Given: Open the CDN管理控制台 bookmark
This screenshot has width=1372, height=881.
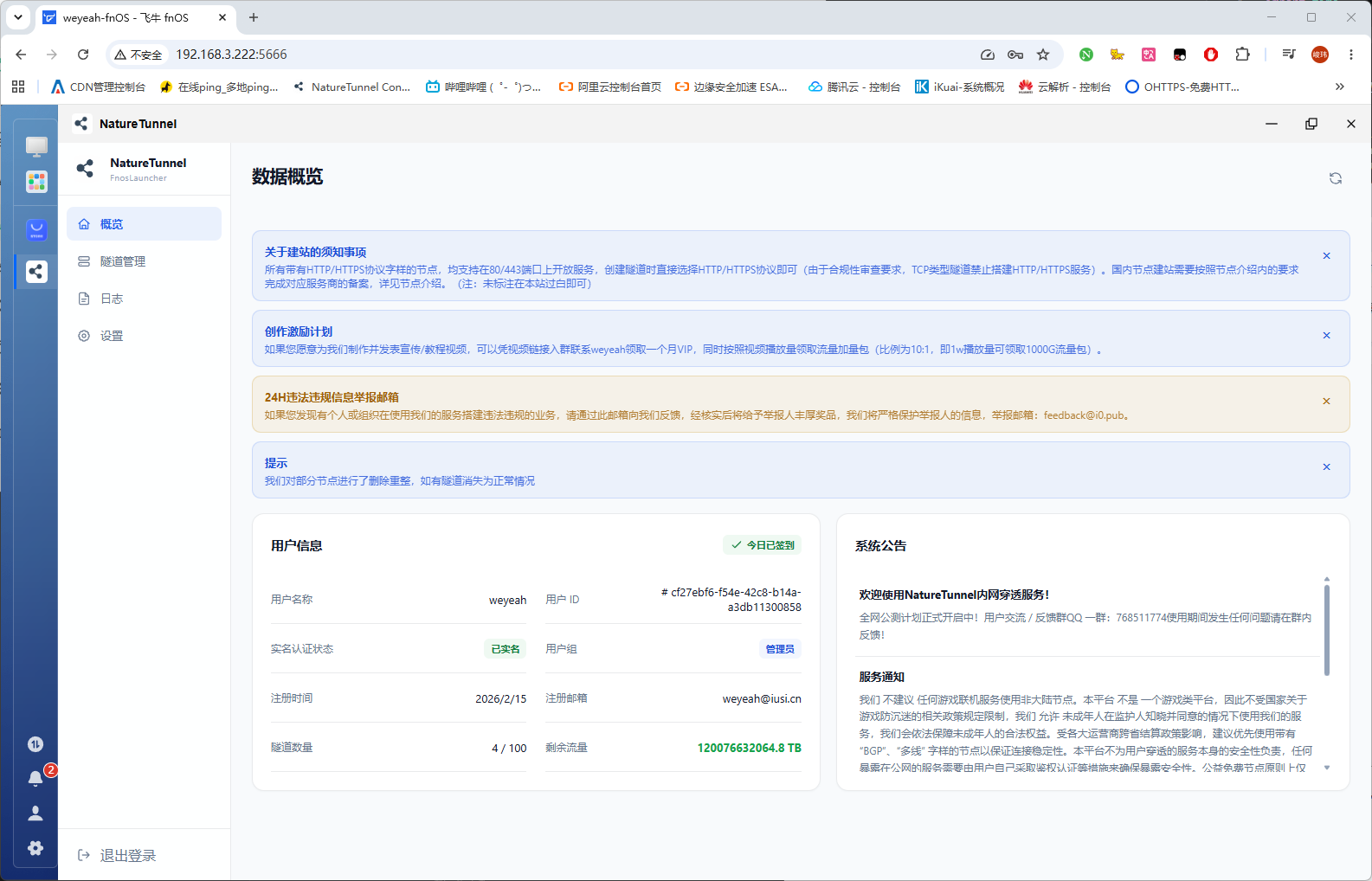Looking at the screenshot, I should [99, 87].
